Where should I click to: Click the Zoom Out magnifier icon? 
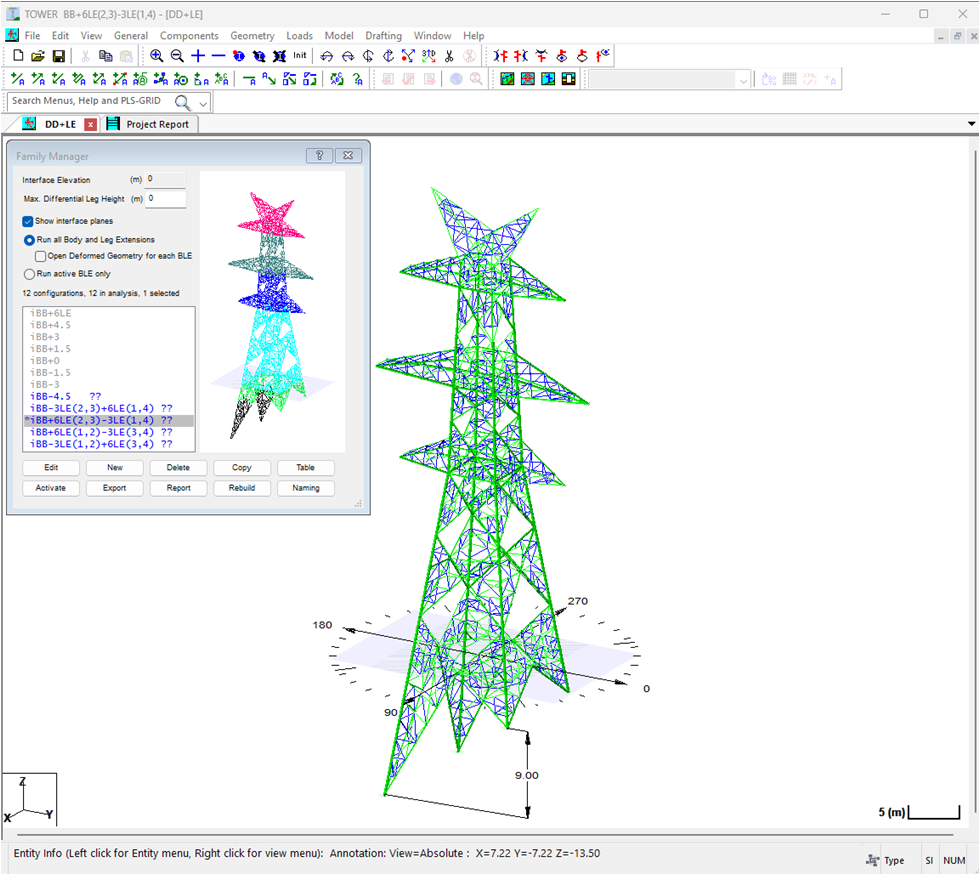pyautogui.click(x=177, y=56)
